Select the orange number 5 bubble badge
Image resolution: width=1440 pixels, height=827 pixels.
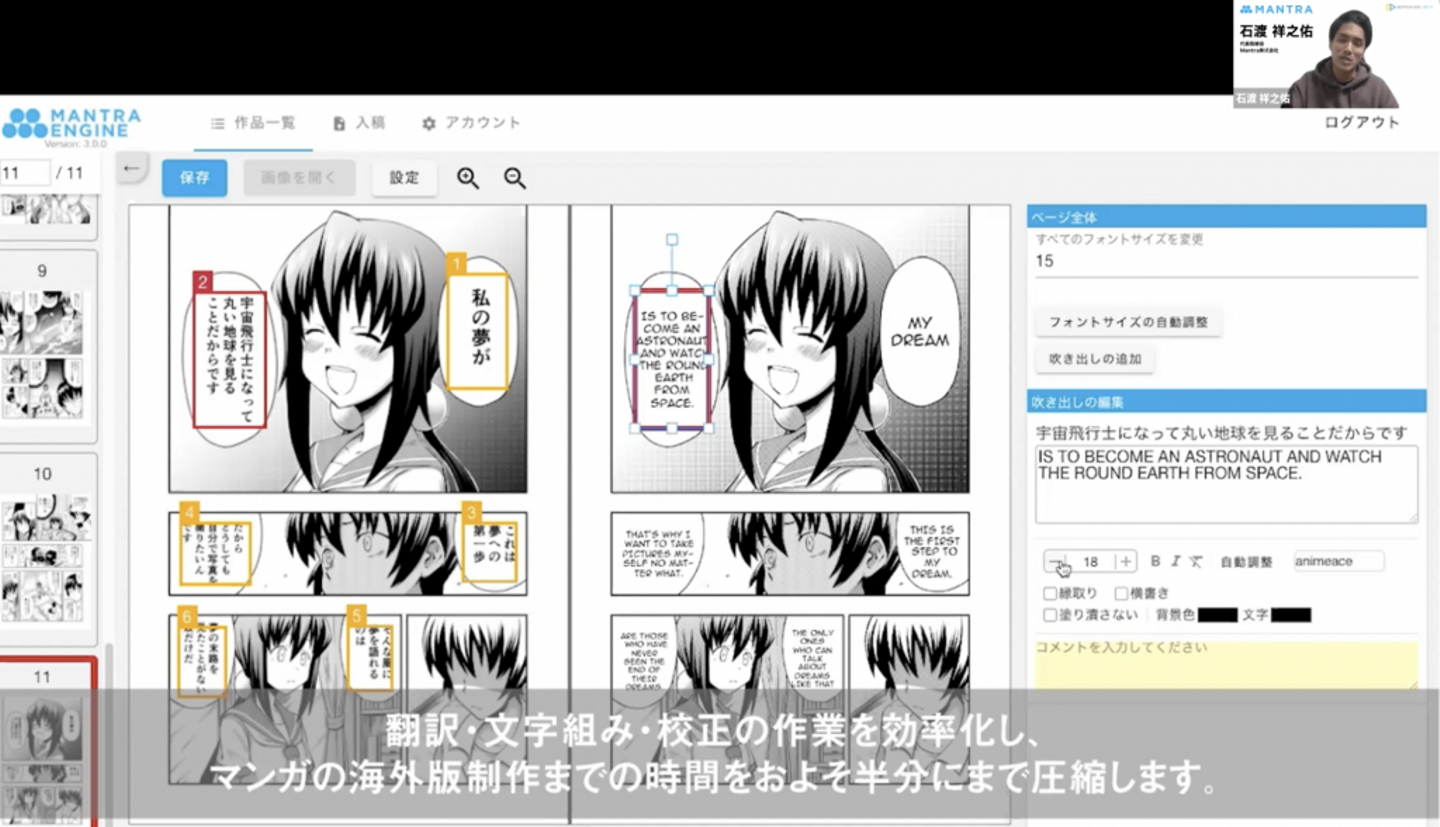click(x=357, y=616)
